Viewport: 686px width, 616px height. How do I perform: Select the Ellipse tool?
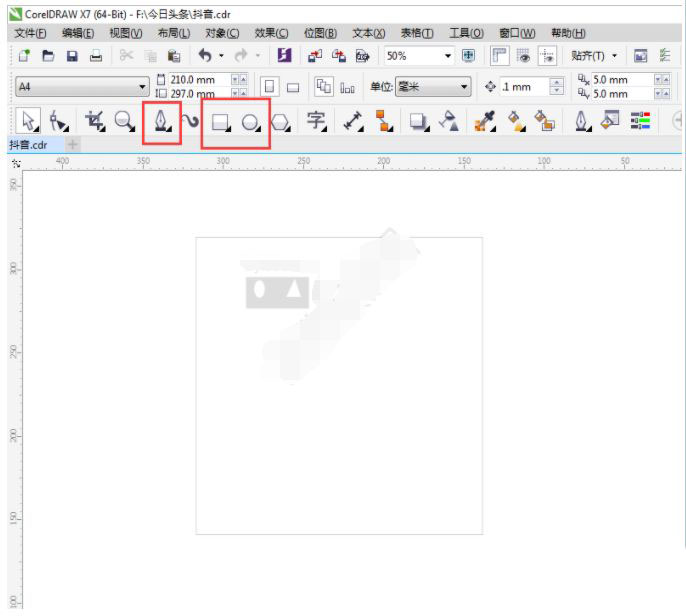coord(251,122)
